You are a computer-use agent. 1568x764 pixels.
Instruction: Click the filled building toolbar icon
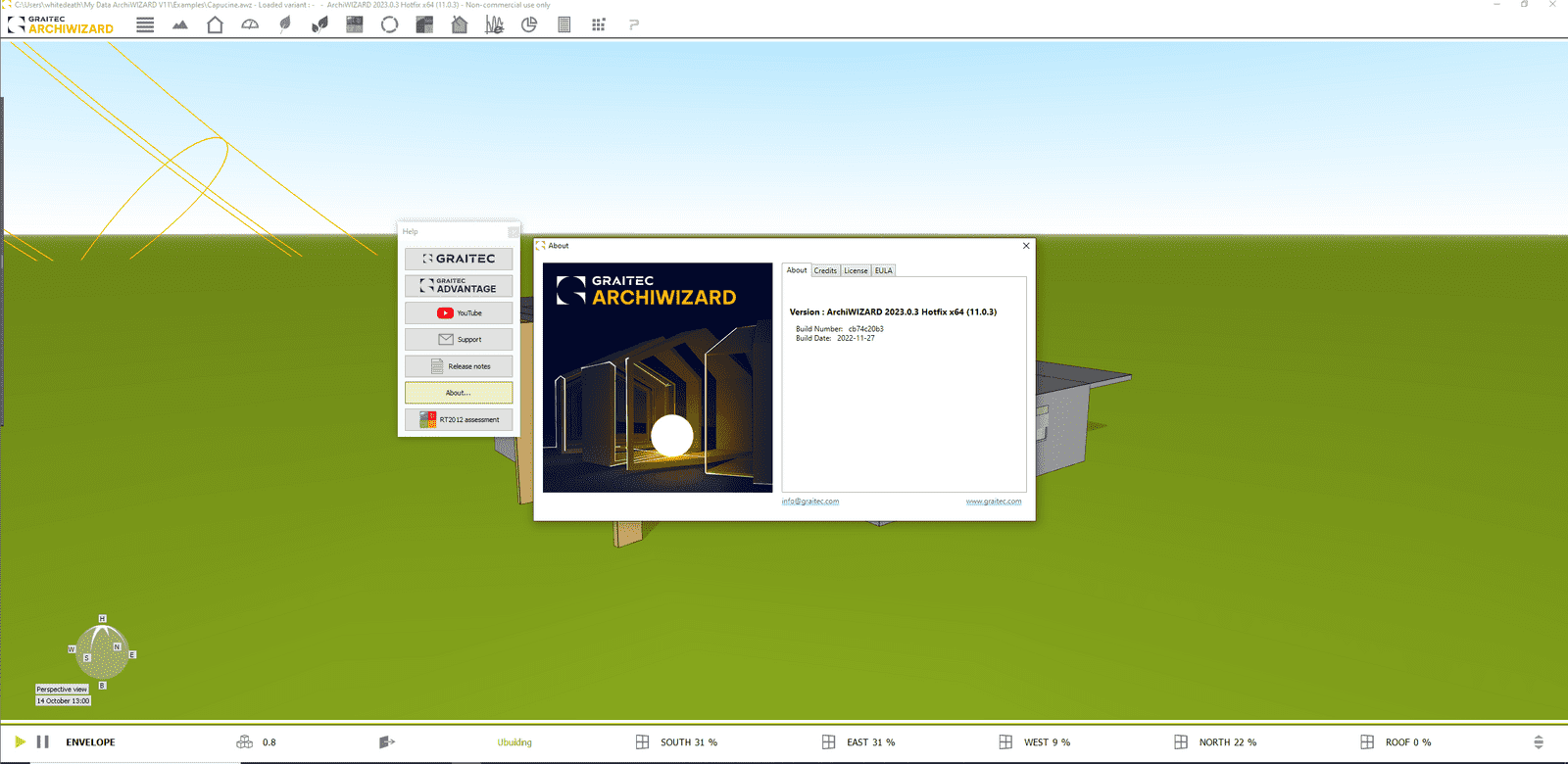pyautogui.click(x=460, y=24)
